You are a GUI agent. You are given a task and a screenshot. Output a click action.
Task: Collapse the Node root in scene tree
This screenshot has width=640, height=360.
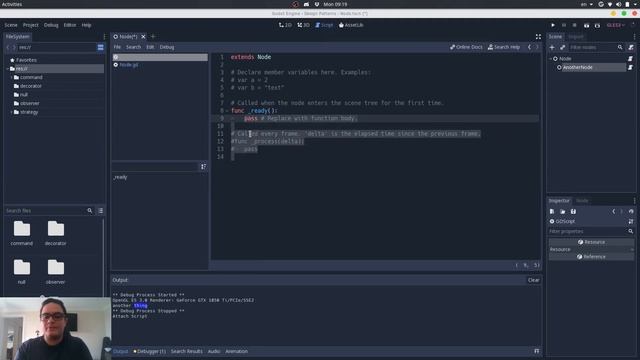551,59
